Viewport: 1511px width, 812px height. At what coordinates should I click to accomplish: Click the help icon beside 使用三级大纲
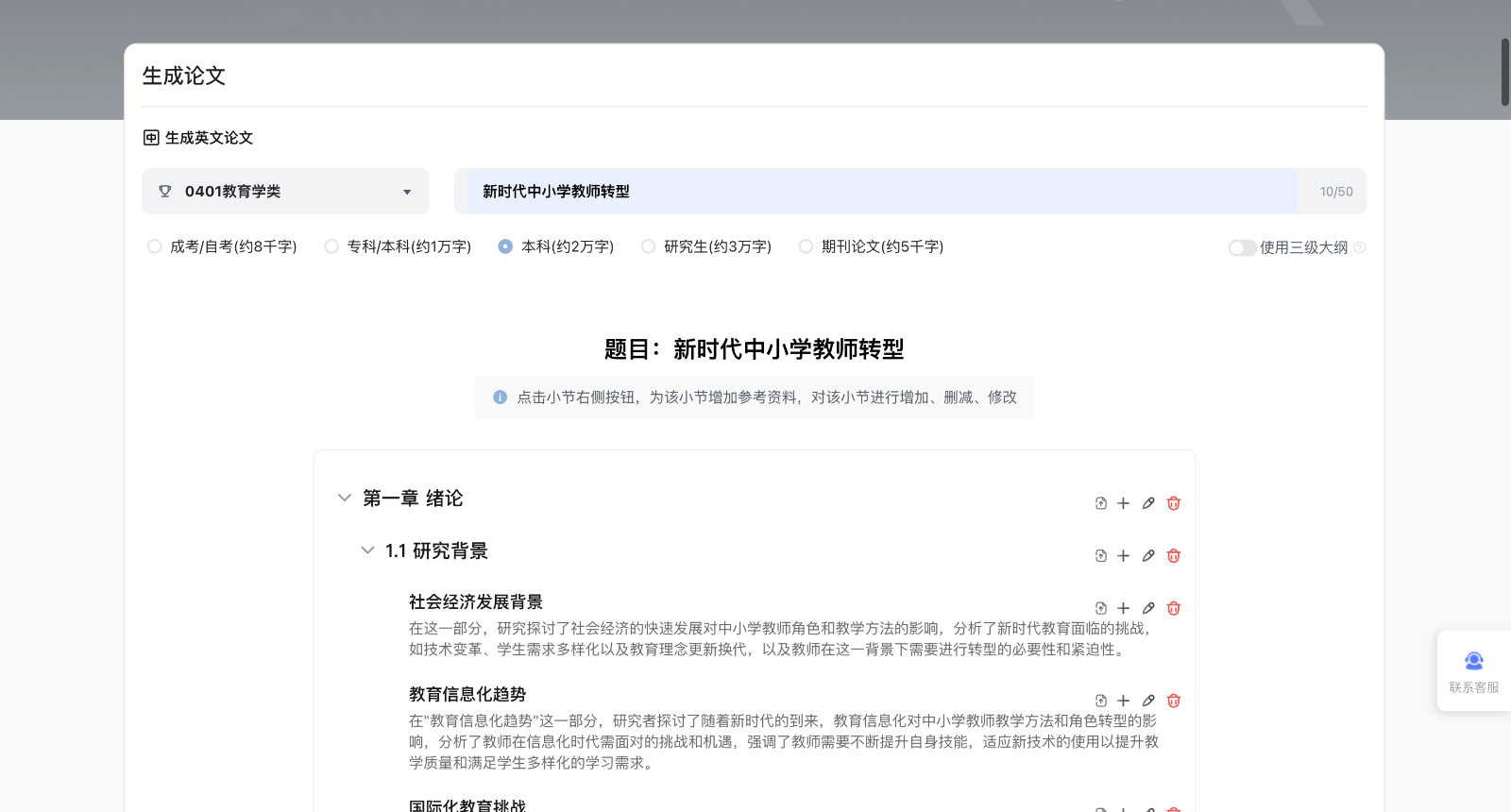(x=1360, y=247)
